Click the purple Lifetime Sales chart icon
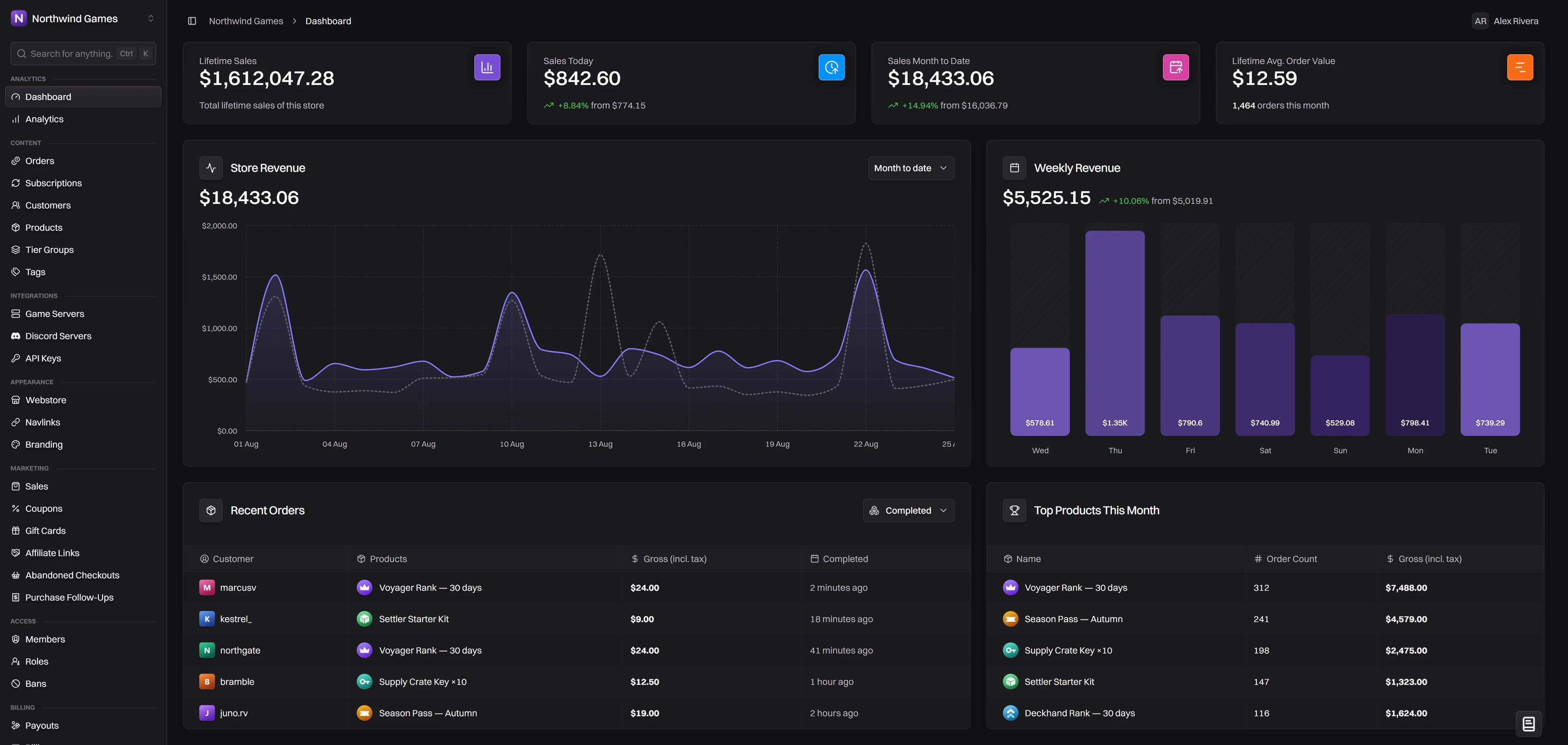This screenshot has height=745, width=1568. click(x=487, y=67)
